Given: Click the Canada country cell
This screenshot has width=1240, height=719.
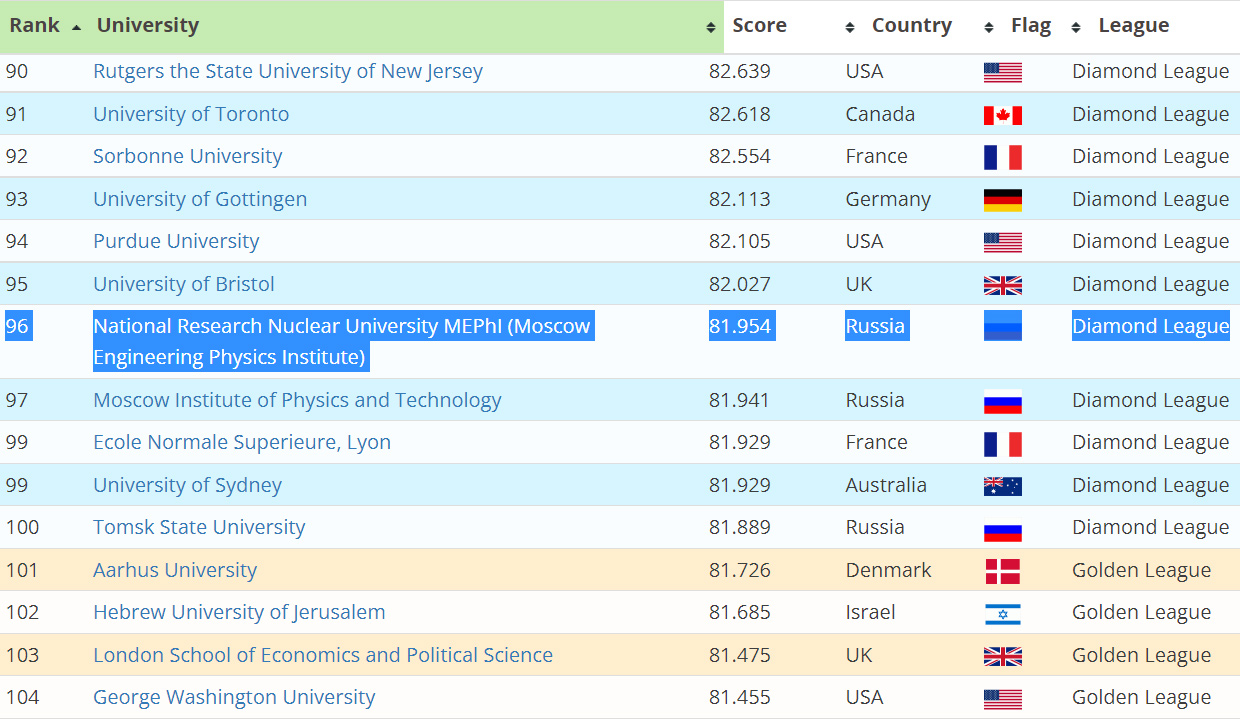Looking at the screenshot, I should click(880, 114).
